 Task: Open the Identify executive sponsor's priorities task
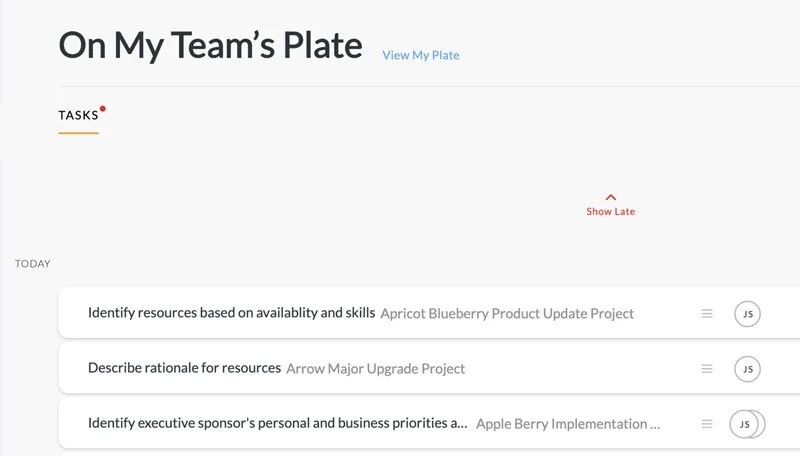click(277, 423)
